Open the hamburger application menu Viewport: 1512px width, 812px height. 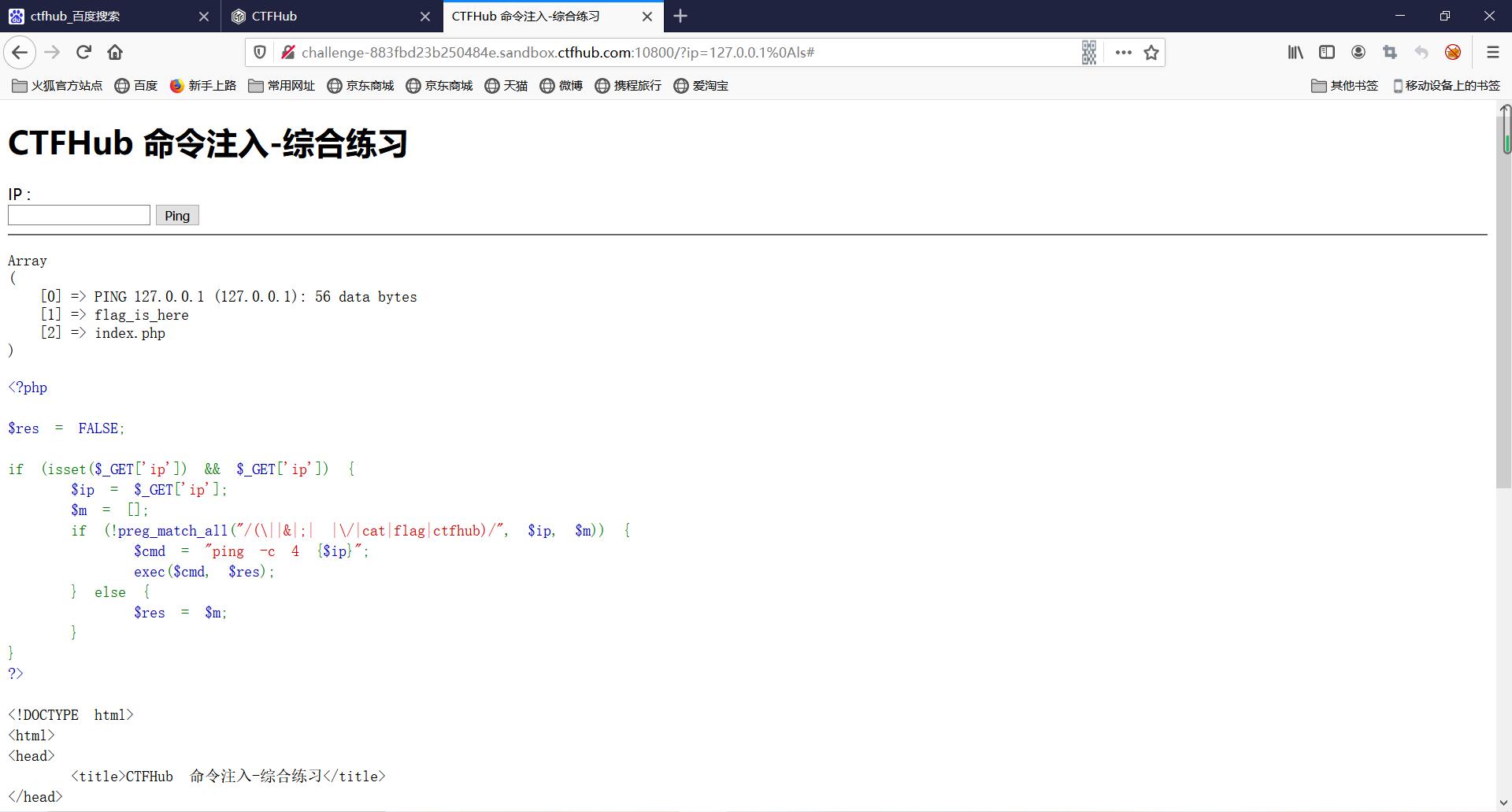tap(1493, 52)
